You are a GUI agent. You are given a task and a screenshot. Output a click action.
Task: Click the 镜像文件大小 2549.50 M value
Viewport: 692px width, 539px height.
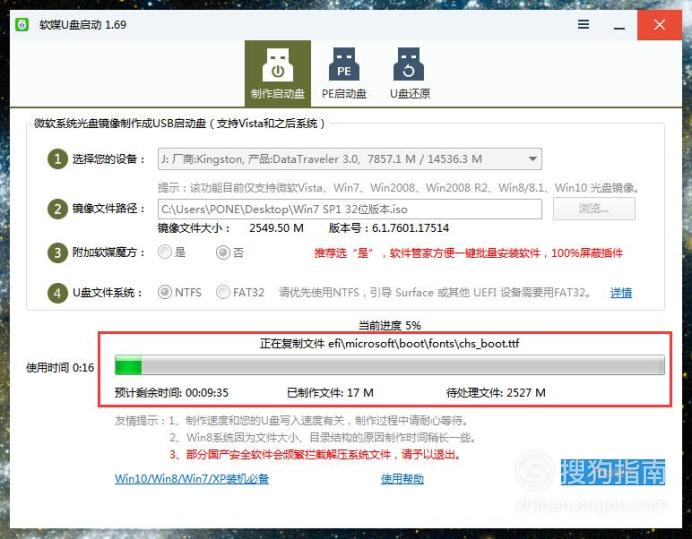tap(276, 228)
